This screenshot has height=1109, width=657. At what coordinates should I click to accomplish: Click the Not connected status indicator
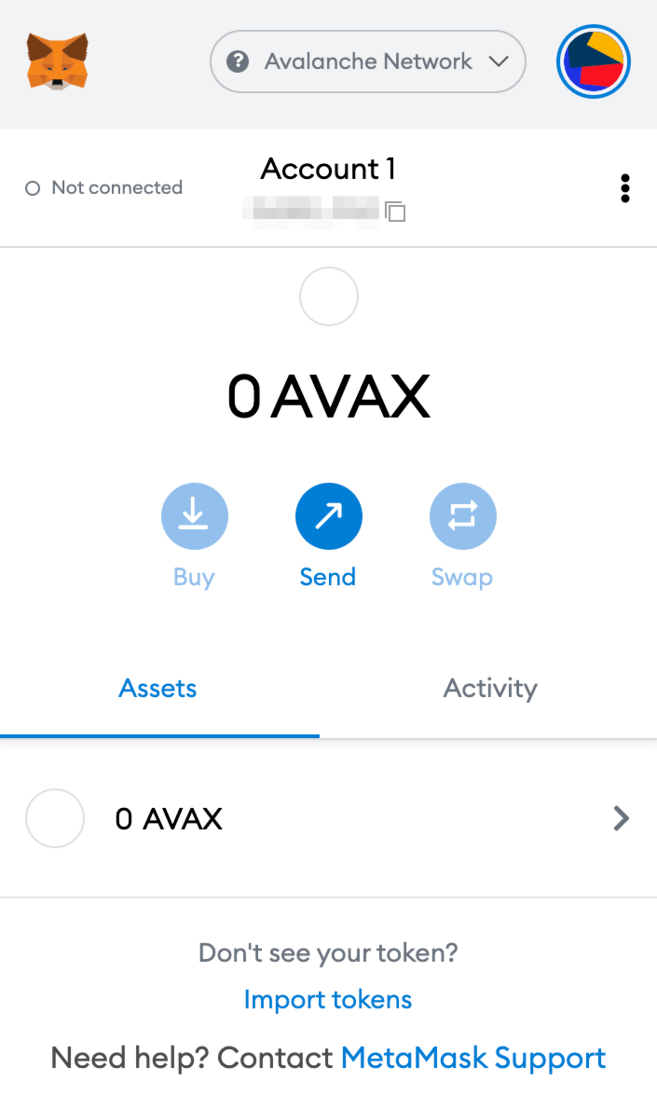[104, 188]
